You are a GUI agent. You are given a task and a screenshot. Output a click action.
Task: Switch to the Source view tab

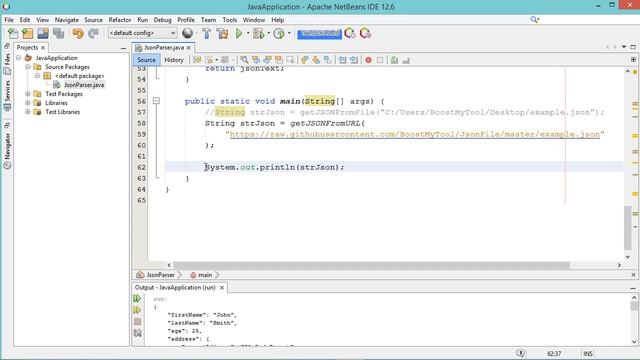pos(146,60)
